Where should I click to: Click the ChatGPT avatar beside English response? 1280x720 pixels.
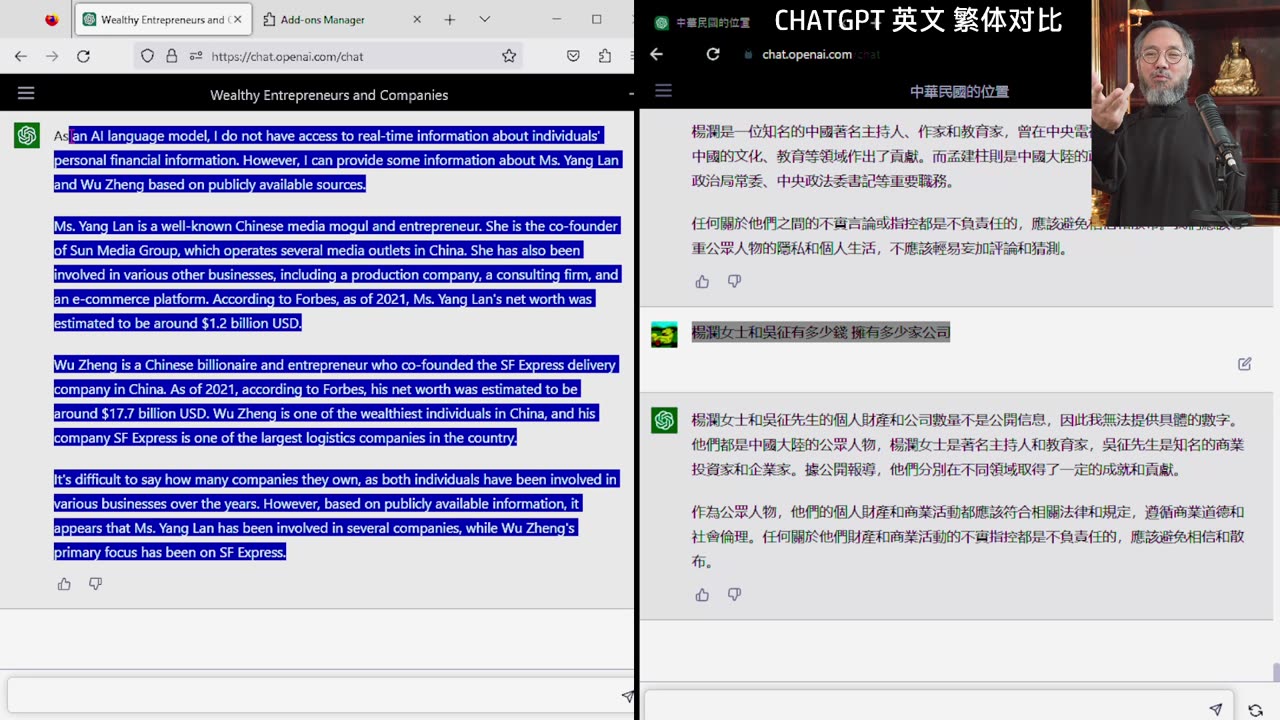[x=27, y=135]
